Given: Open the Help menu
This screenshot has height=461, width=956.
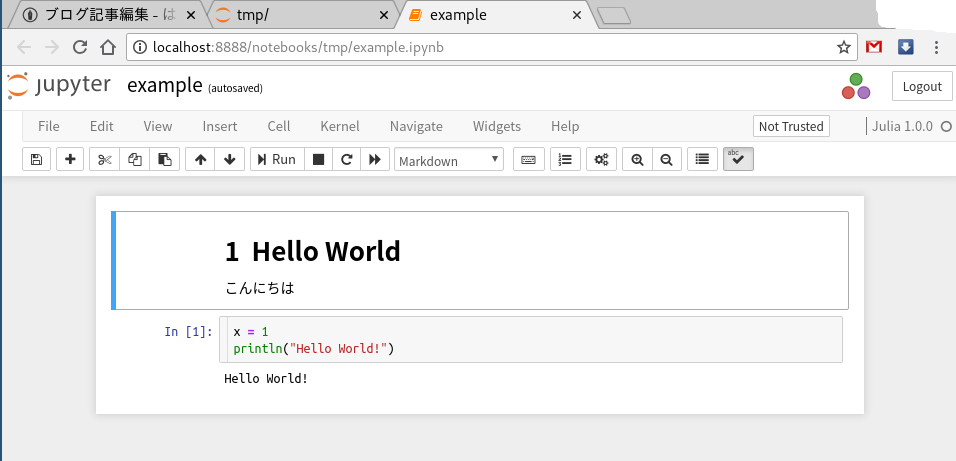Looking at the screenshot, I should (x=565, y=126).
